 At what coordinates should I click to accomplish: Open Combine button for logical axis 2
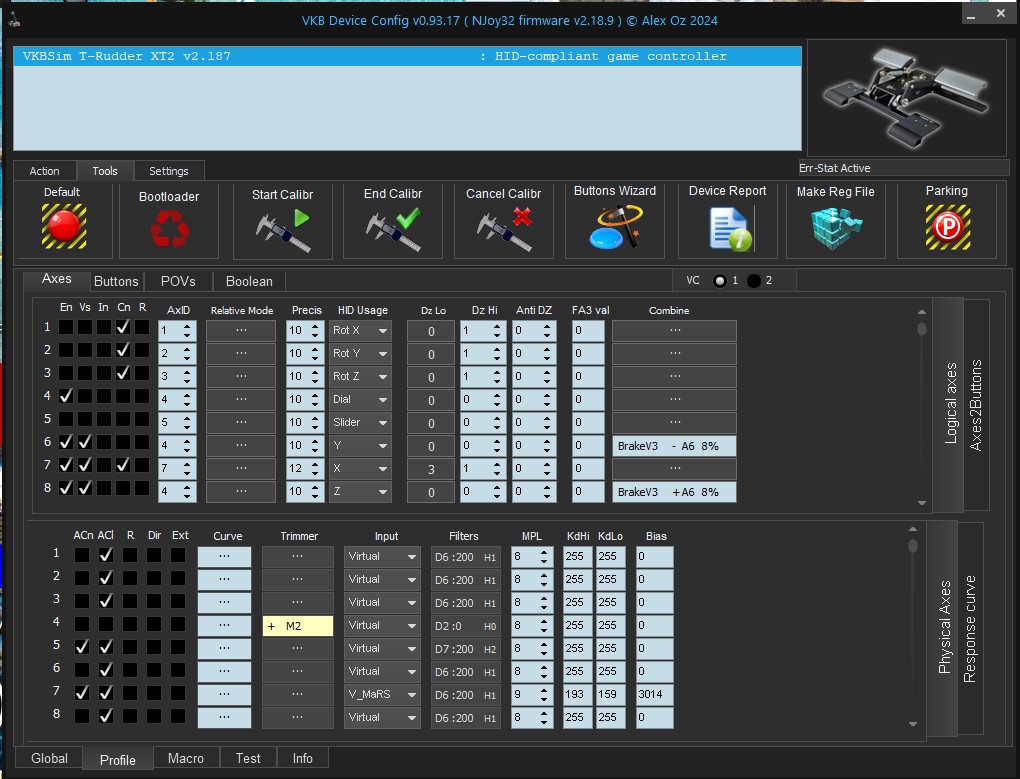click(x=675, y=354)
